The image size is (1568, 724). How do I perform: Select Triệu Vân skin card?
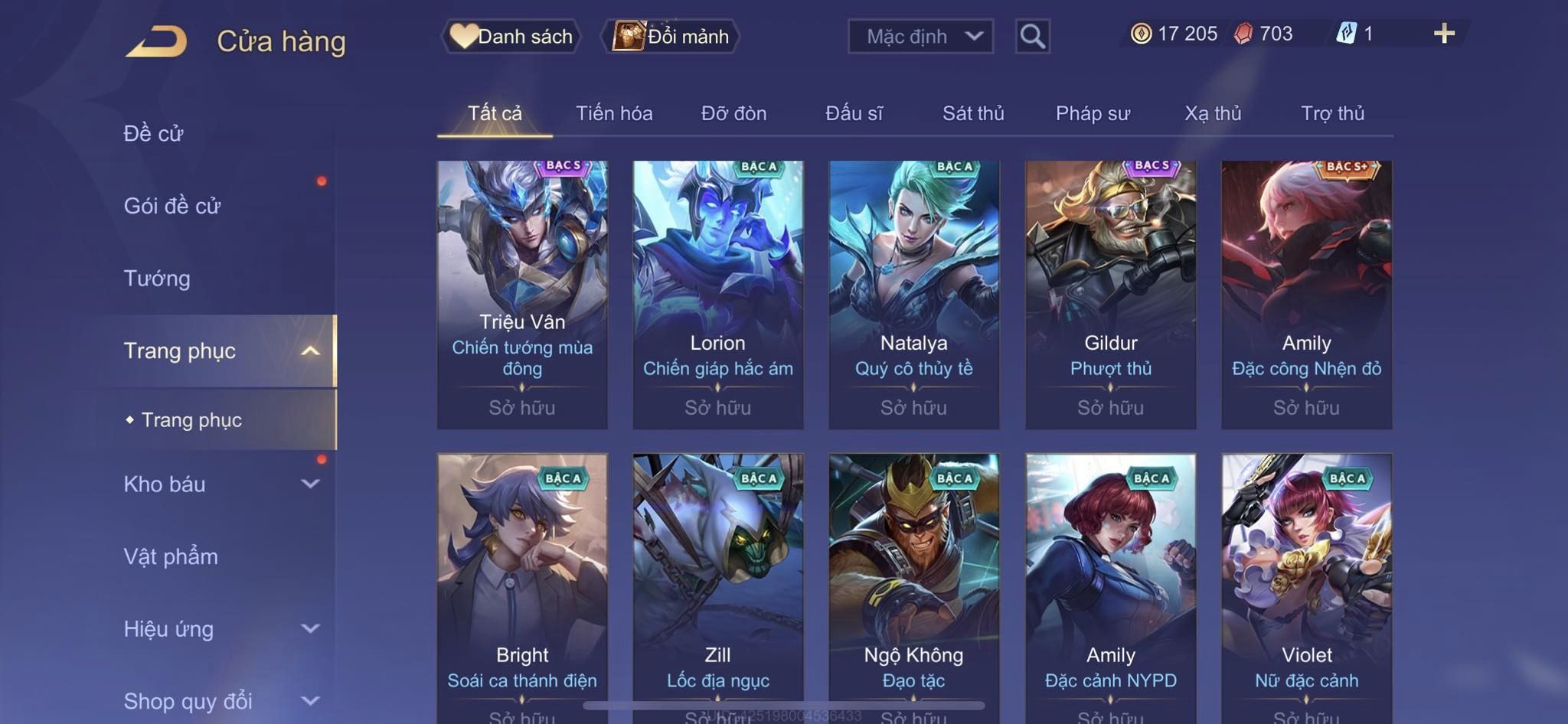pyautogui.click(x=522, y=295)
